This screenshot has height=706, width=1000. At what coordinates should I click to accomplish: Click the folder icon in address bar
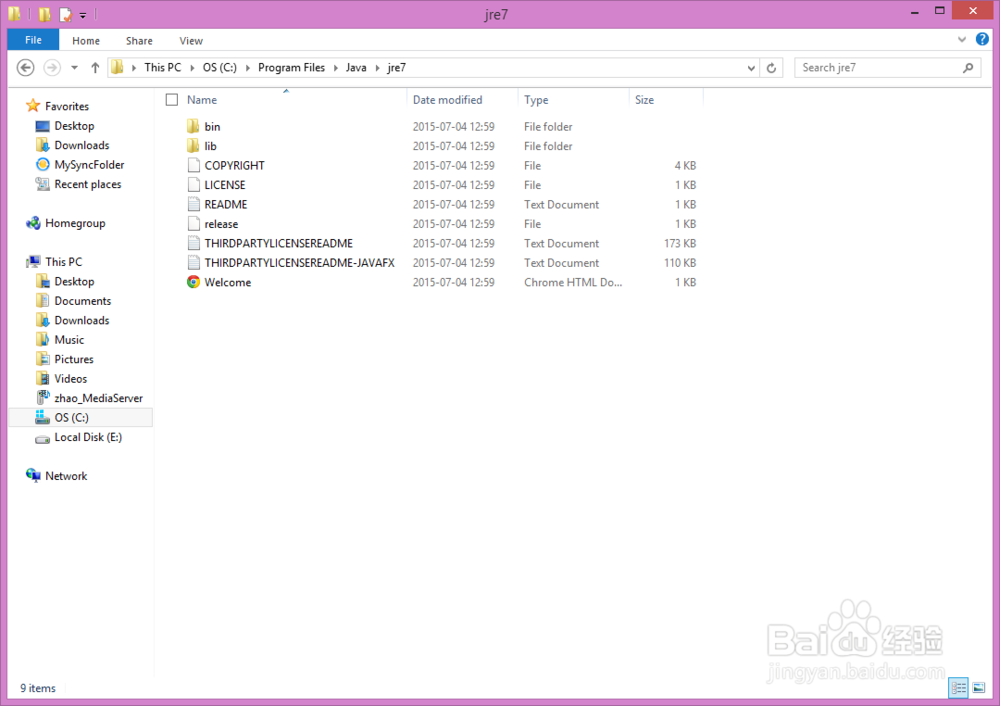(x=117, y=67)
